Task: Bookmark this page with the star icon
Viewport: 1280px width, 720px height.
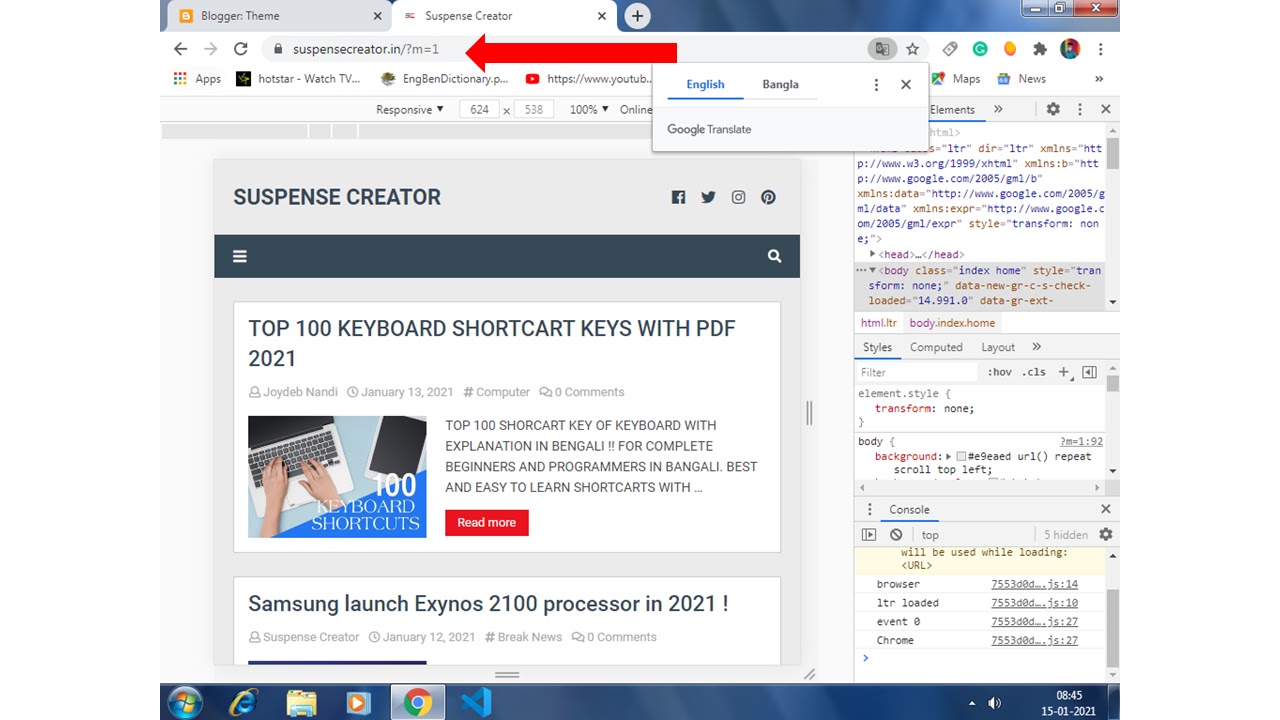Action: coord(912,49)
